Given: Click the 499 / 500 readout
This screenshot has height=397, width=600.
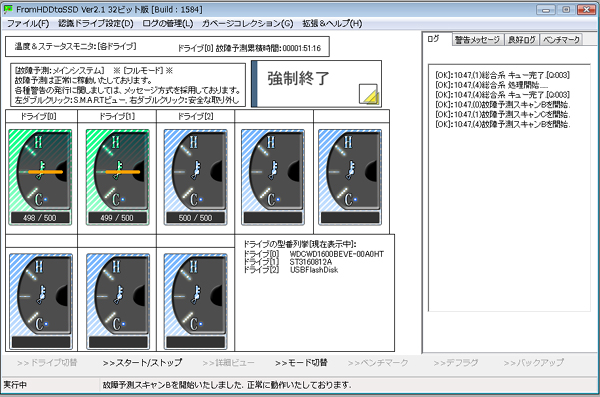Looking at the screenshot, I should [x=117, y=218].
